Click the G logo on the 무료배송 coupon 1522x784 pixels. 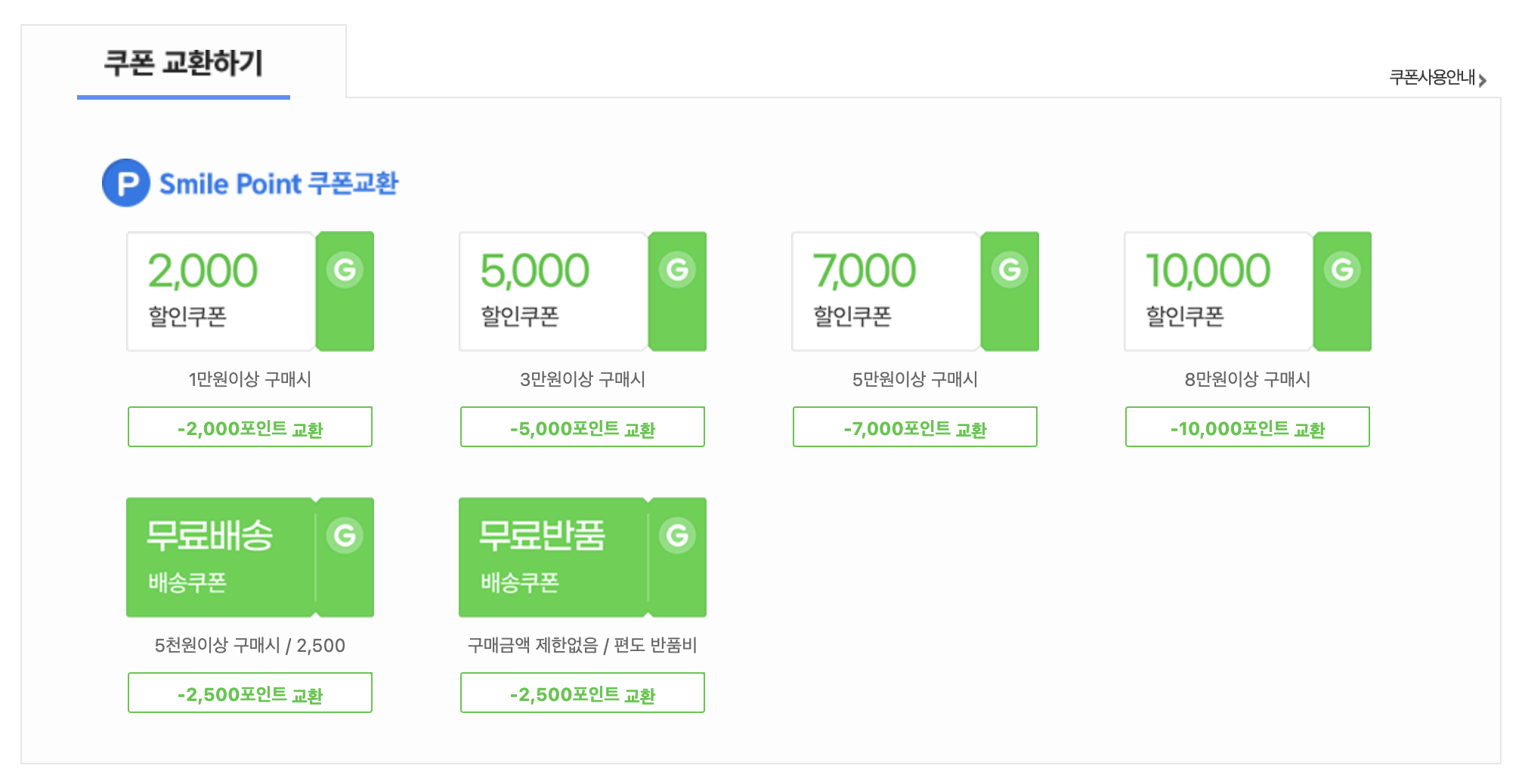tap(345, 536)
